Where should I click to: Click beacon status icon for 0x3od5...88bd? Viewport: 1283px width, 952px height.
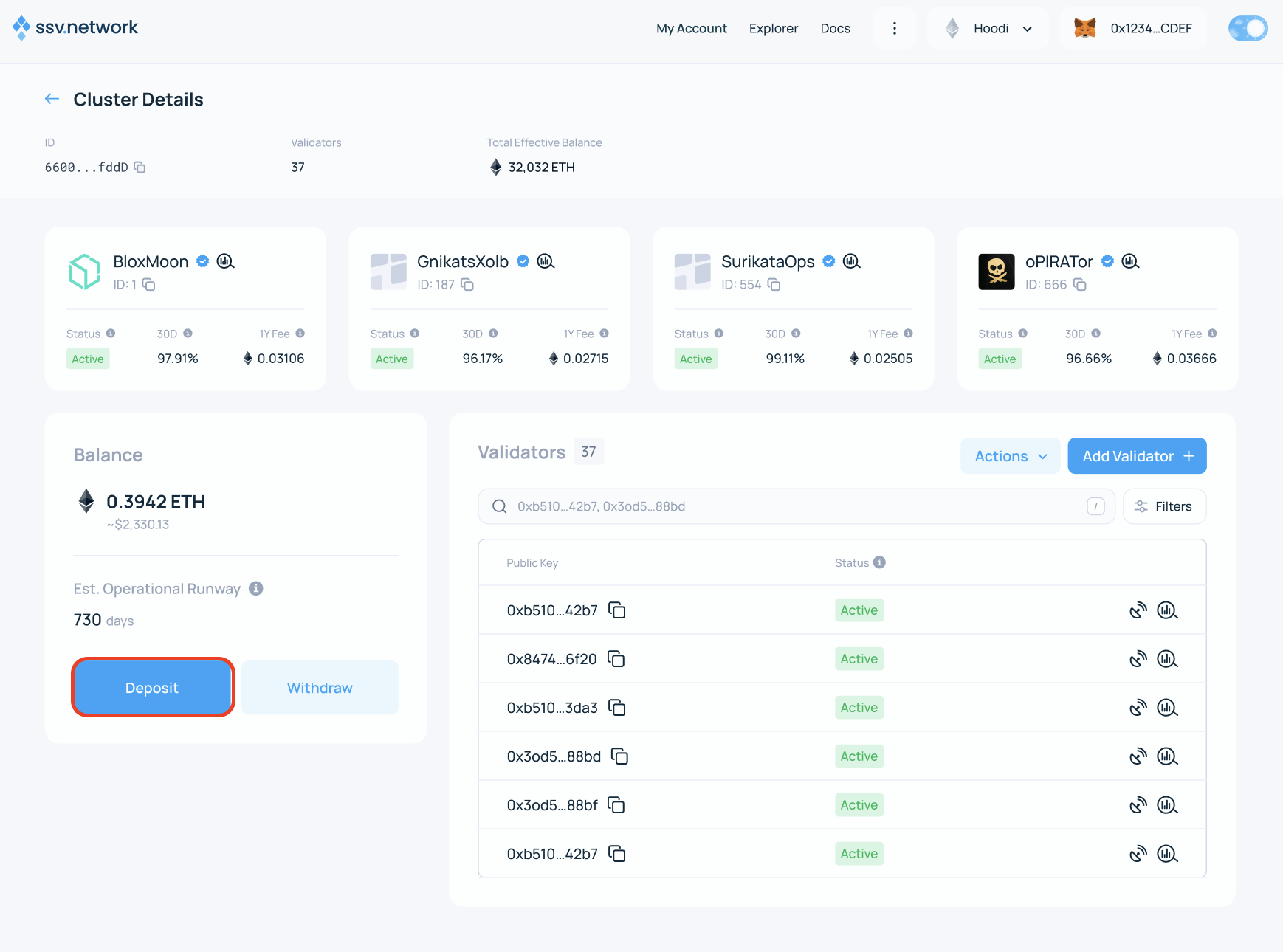click(x=1138, y=756)
